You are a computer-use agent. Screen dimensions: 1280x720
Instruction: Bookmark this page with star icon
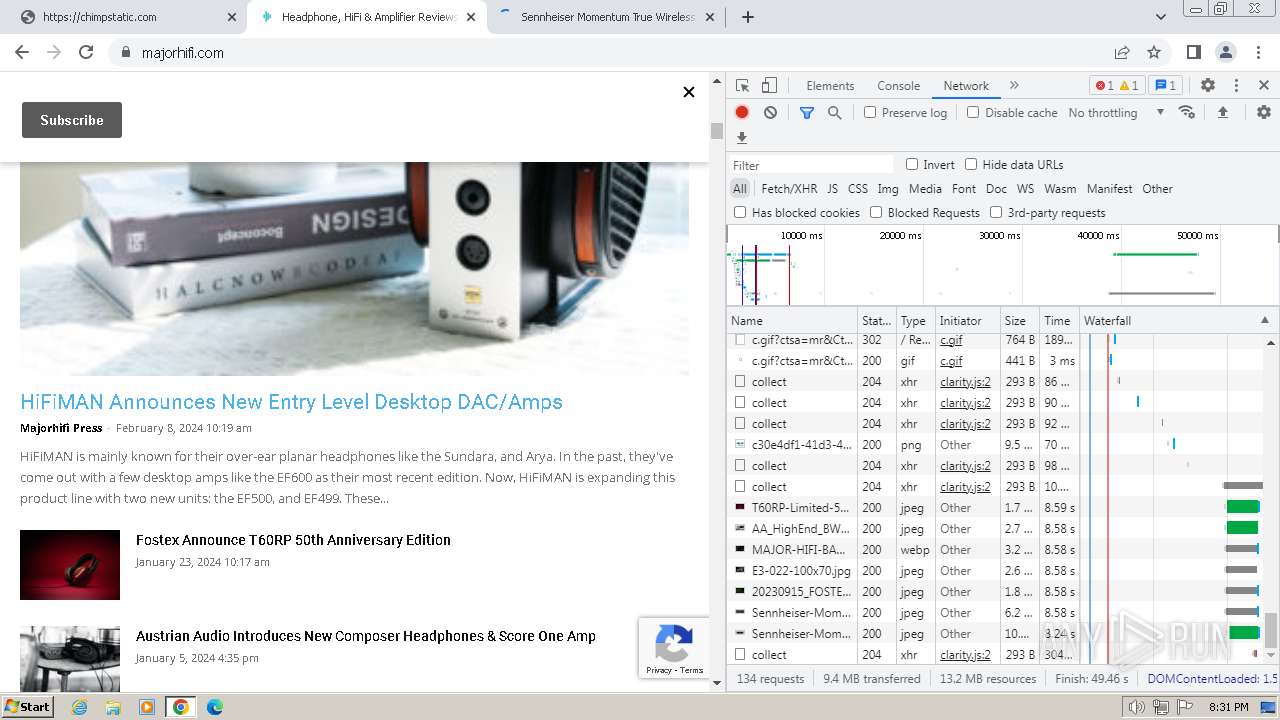pos(1154,53)
